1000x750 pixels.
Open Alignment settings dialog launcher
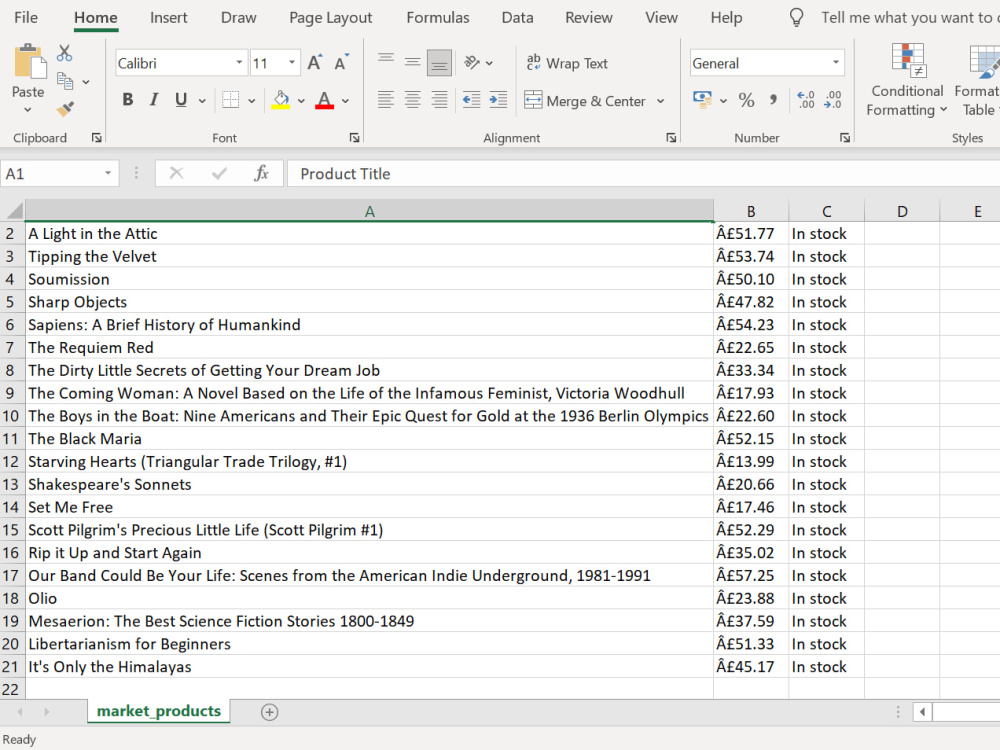[671, 138]
